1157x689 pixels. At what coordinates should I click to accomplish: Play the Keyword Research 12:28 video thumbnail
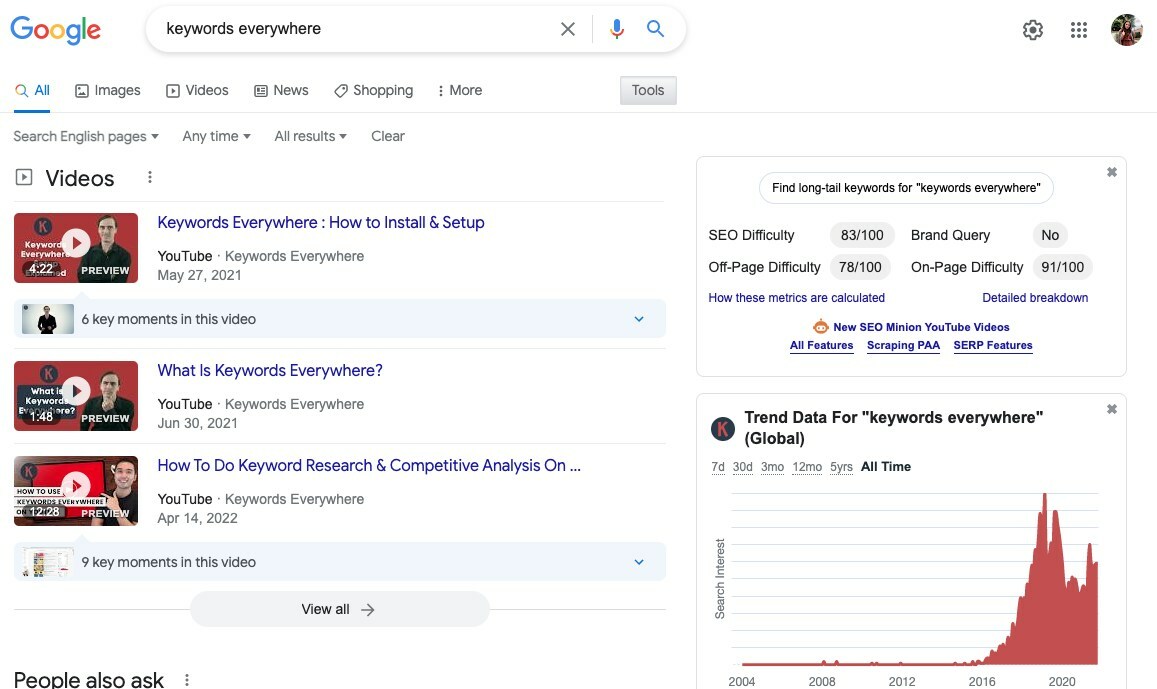tap(76, 491)
